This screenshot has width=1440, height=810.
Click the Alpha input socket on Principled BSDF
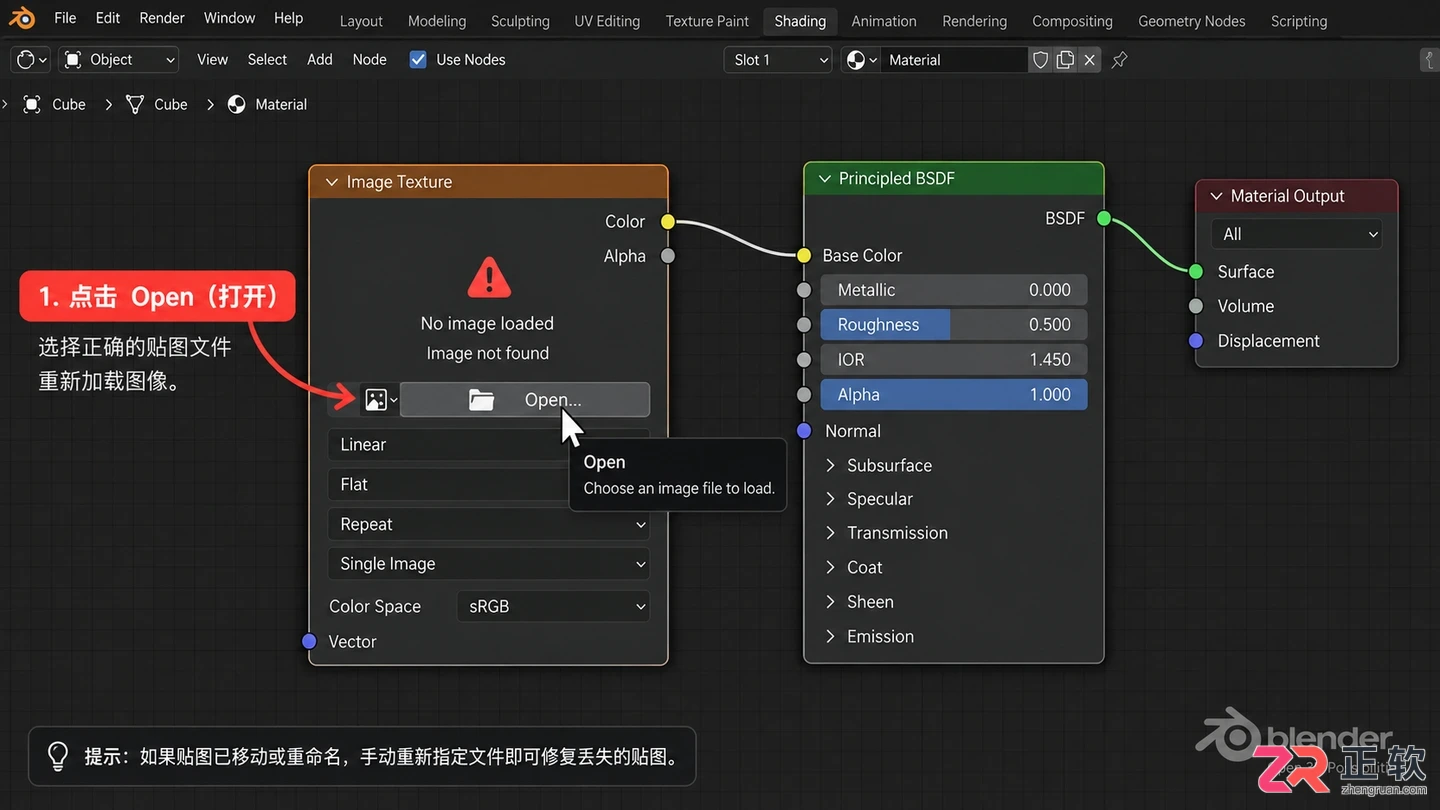[x=804, y=395]
